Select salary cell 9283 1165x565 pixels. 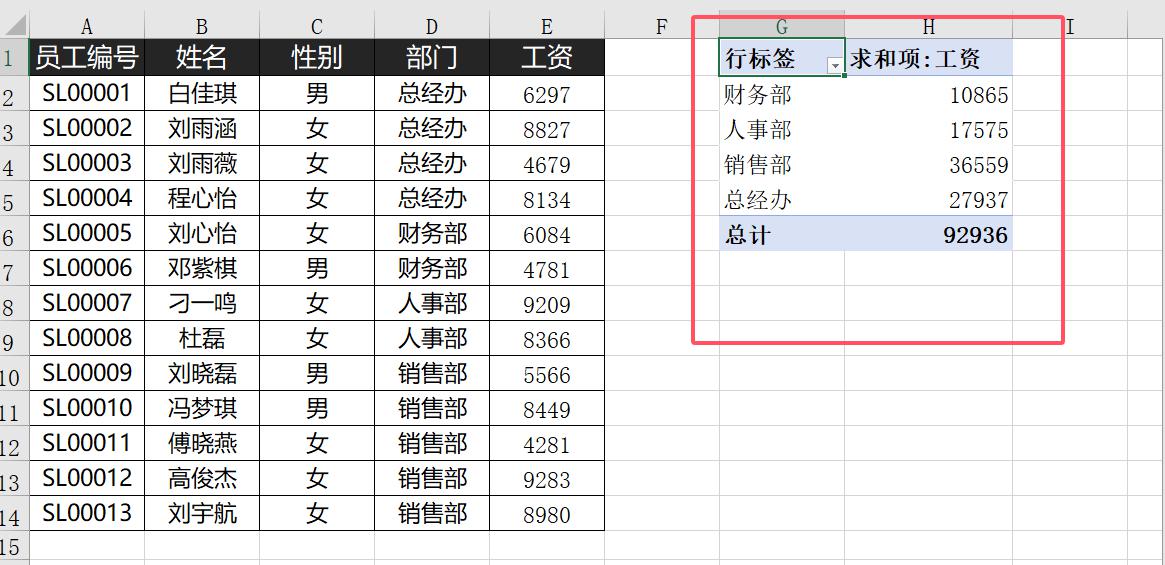click(547, 478)
